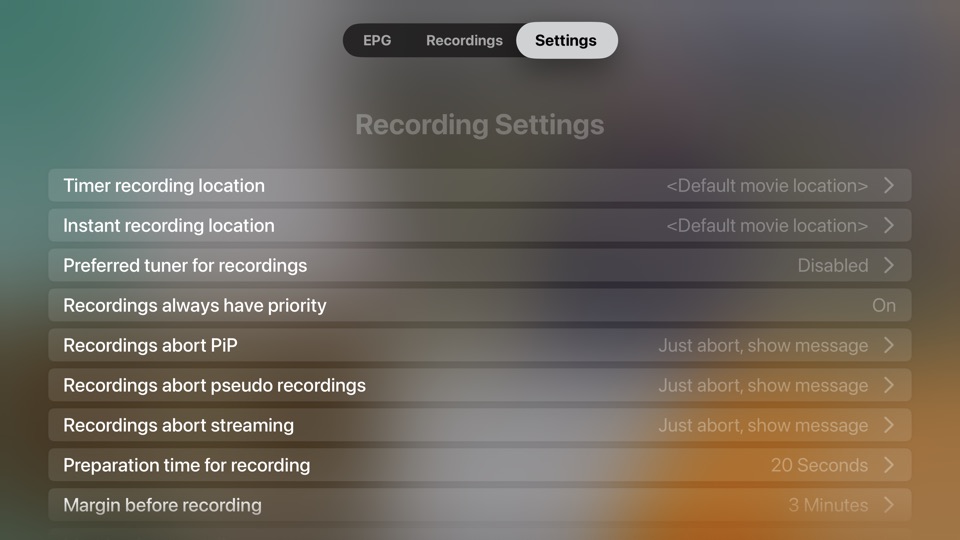Click Just abort value in PiP row

point(763,345)
